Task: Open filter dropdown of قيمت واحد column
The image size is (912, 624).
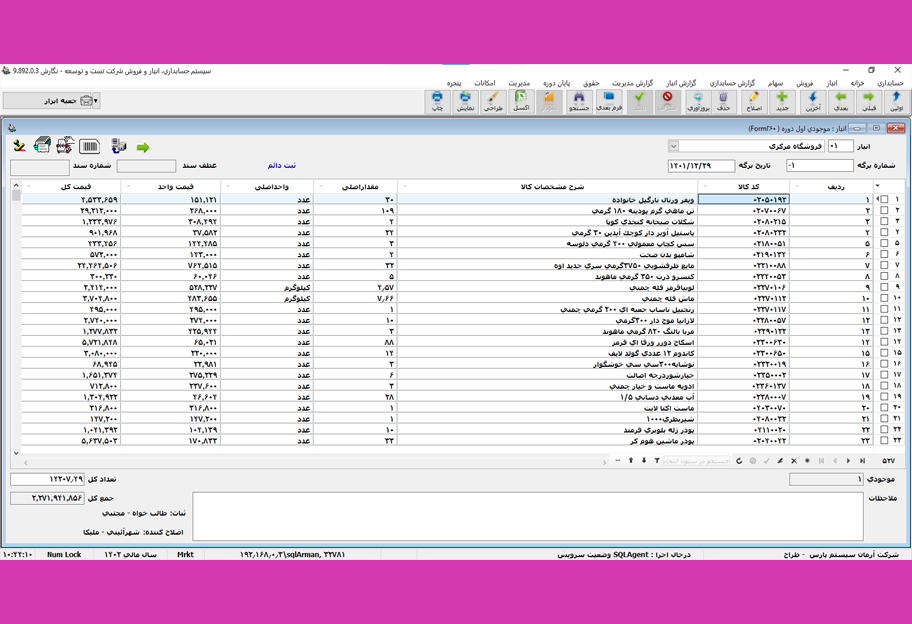Action: click(128, 187)
